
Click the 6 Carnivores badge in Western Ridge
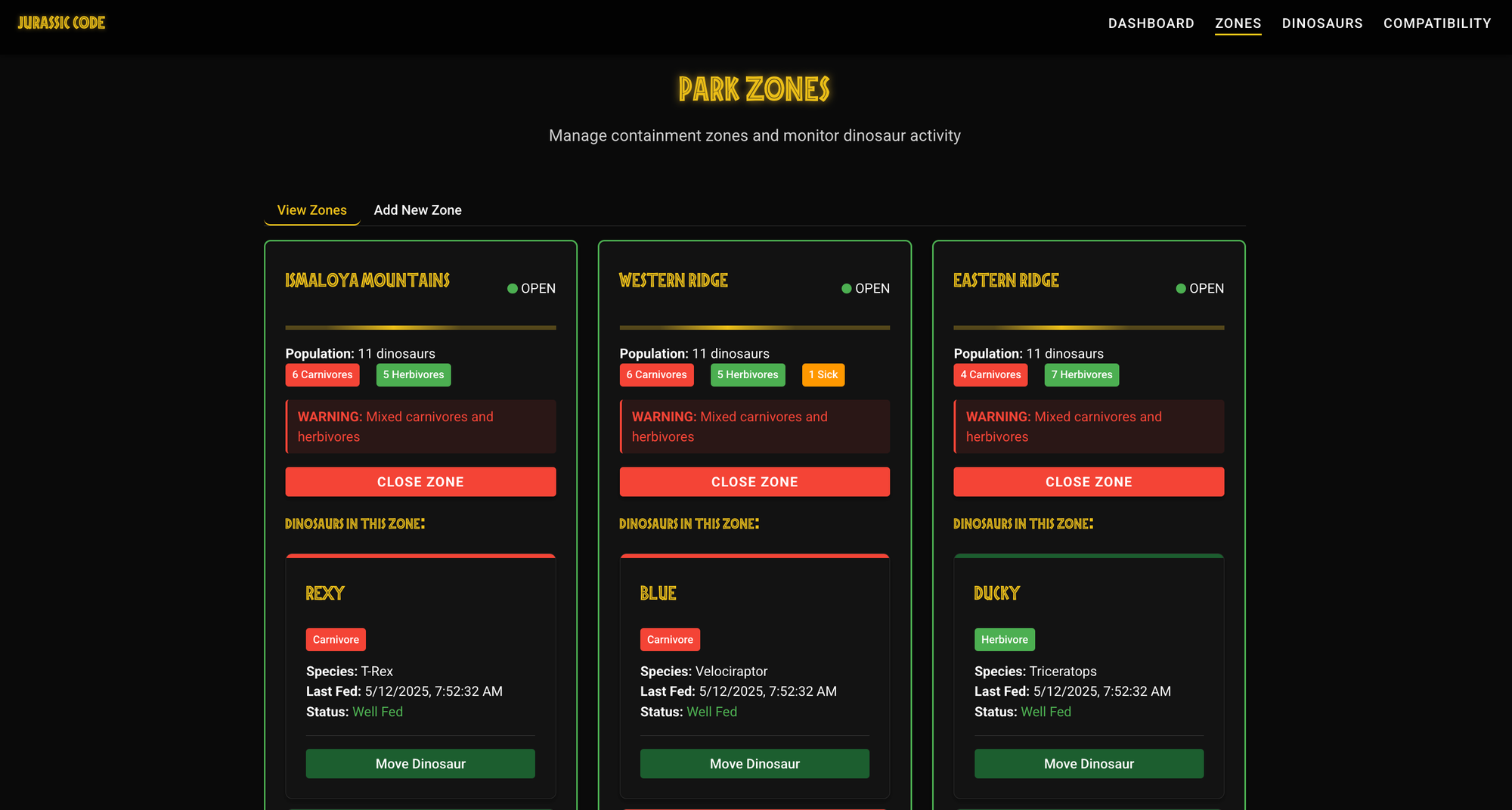pos(656,375)
